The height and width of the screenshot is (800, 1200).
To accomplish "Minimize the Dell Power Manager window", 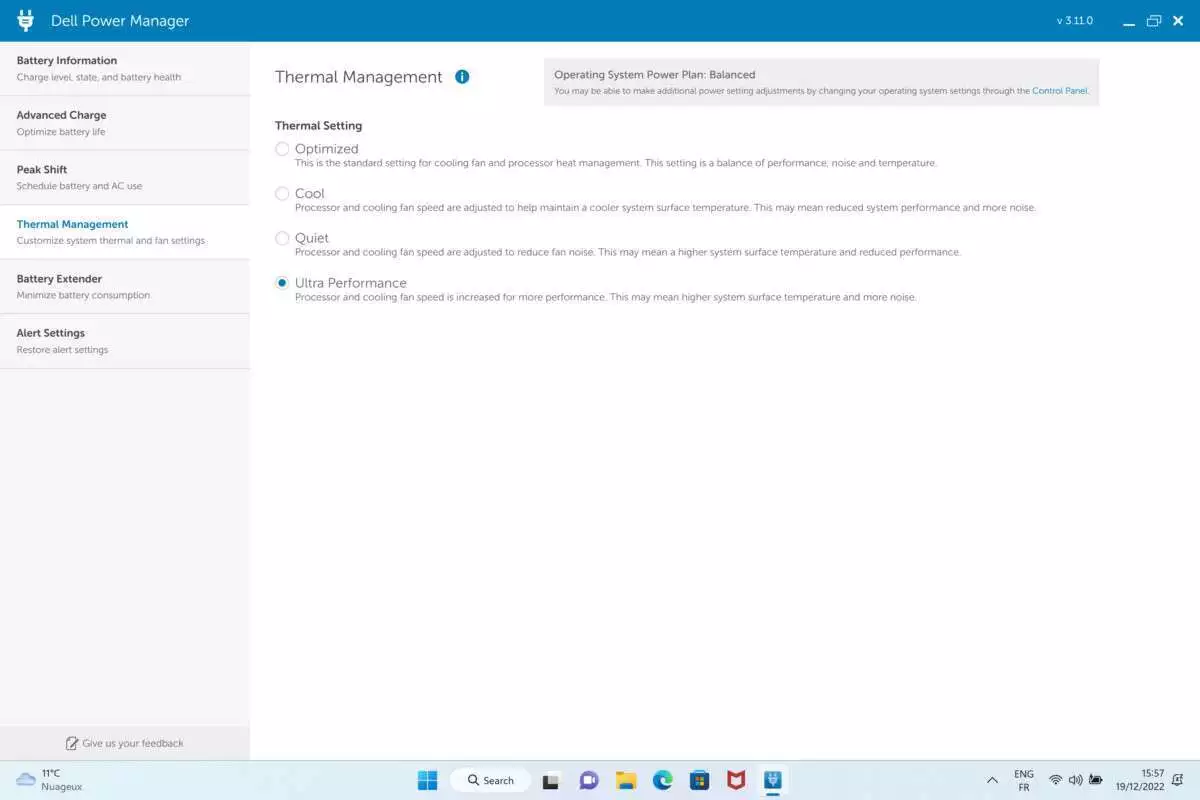I will point(1129,21).
